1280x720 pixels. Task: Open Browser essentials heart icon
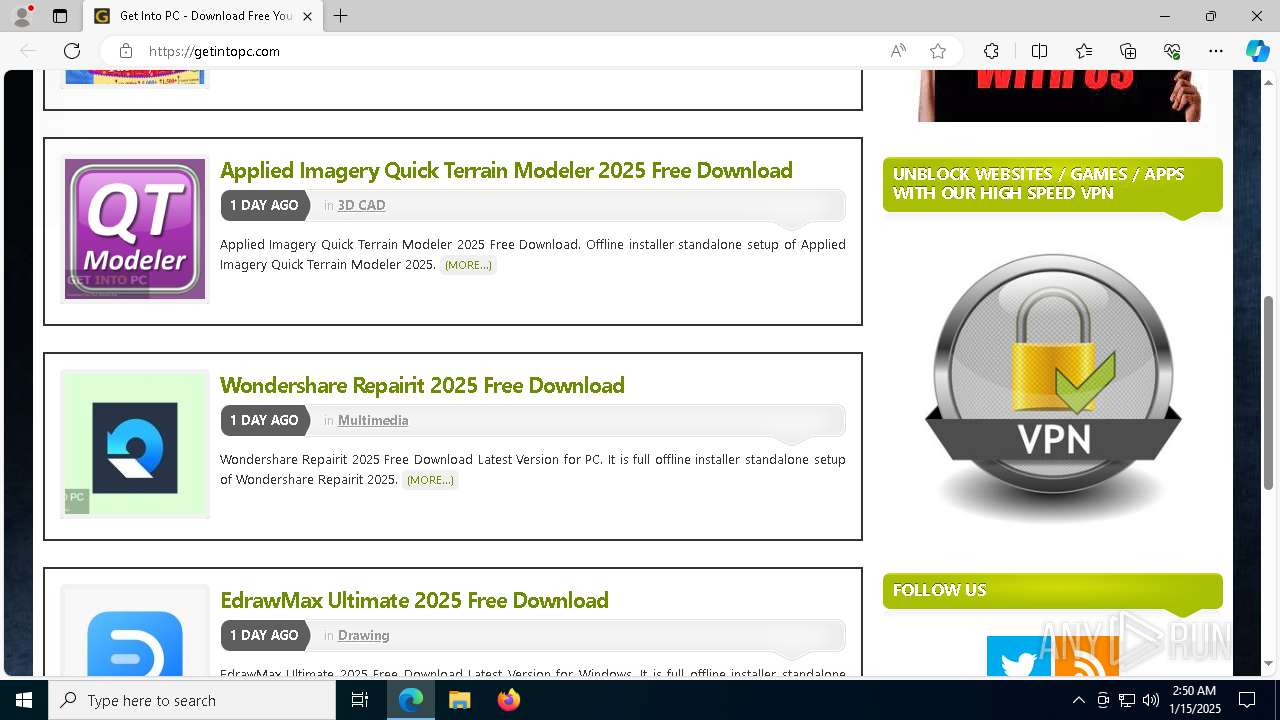(1172, 51)
